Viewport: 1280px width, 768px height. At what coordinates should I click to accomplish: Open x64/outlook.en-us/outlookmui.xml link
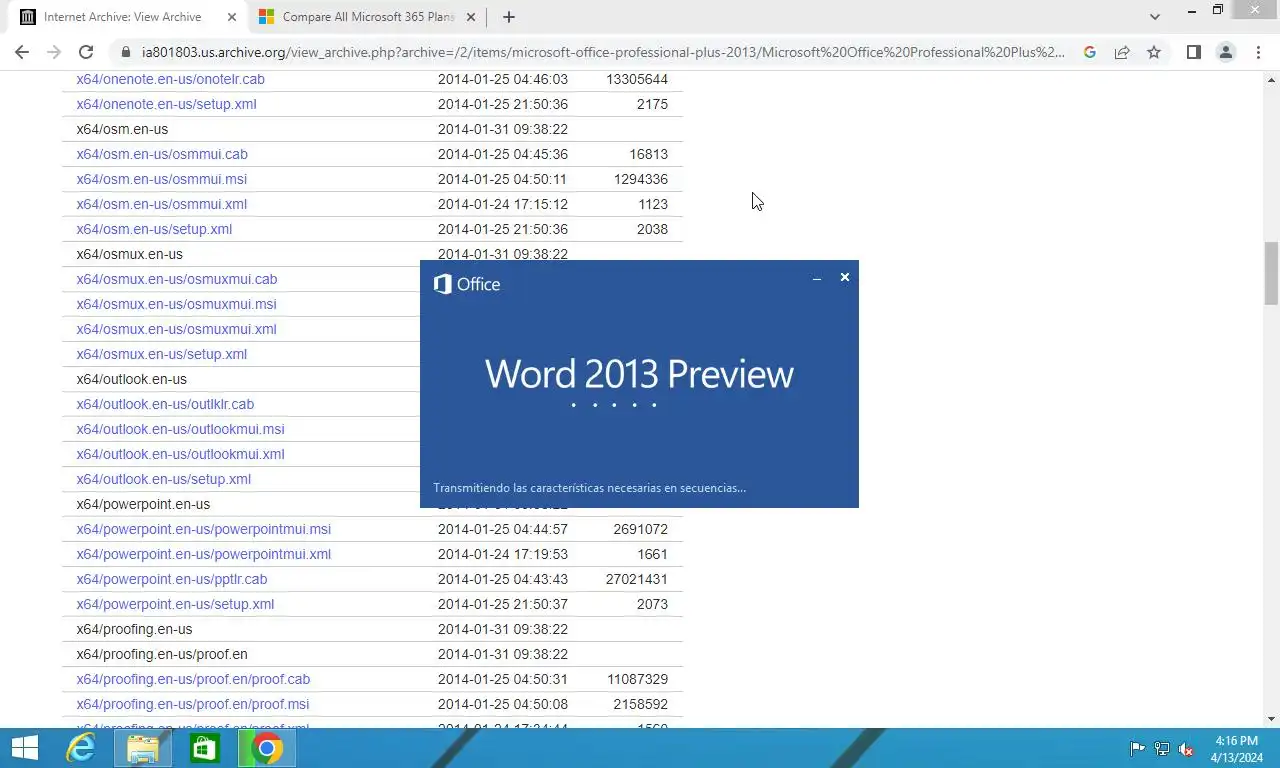[x=180, y=454]
